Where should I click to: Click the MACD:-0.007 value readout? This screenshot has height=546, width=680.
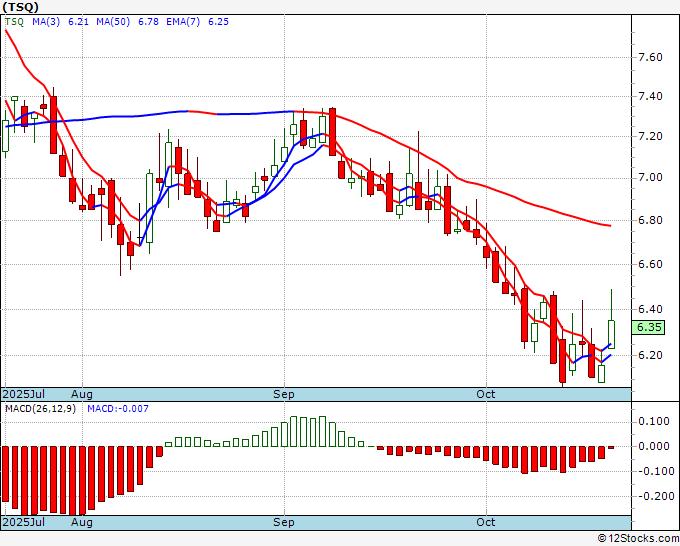pyautogui.click(x=118, y=409)
